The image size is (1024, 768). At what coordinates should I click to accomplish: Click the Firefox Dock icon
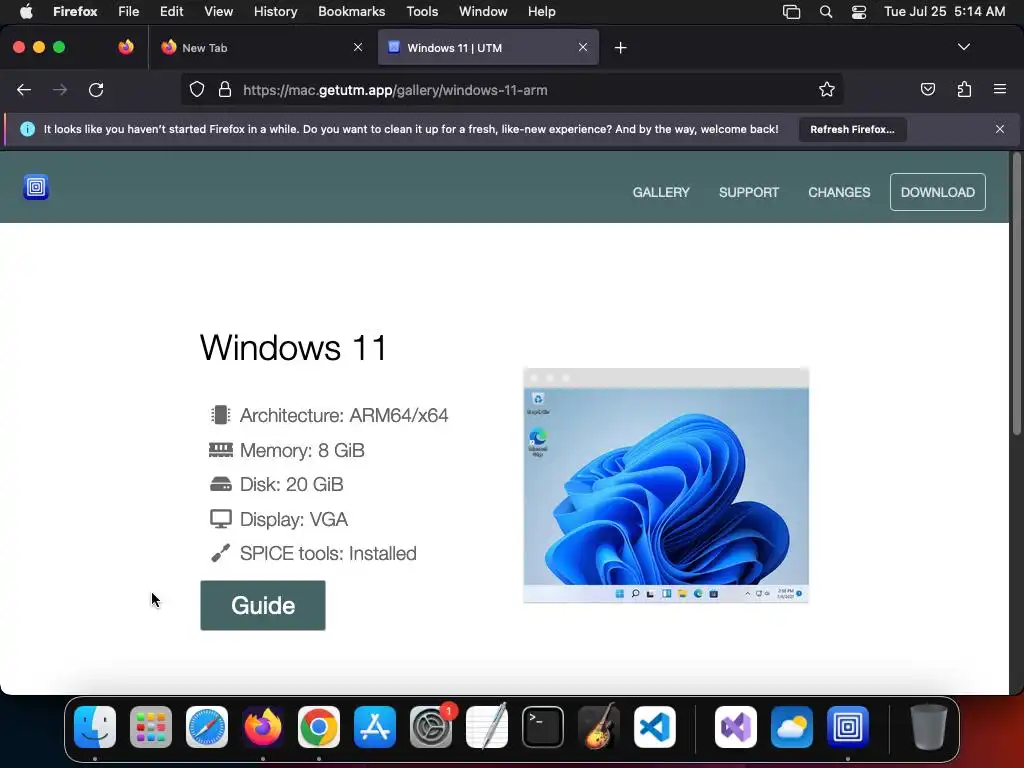coord(263,727)
